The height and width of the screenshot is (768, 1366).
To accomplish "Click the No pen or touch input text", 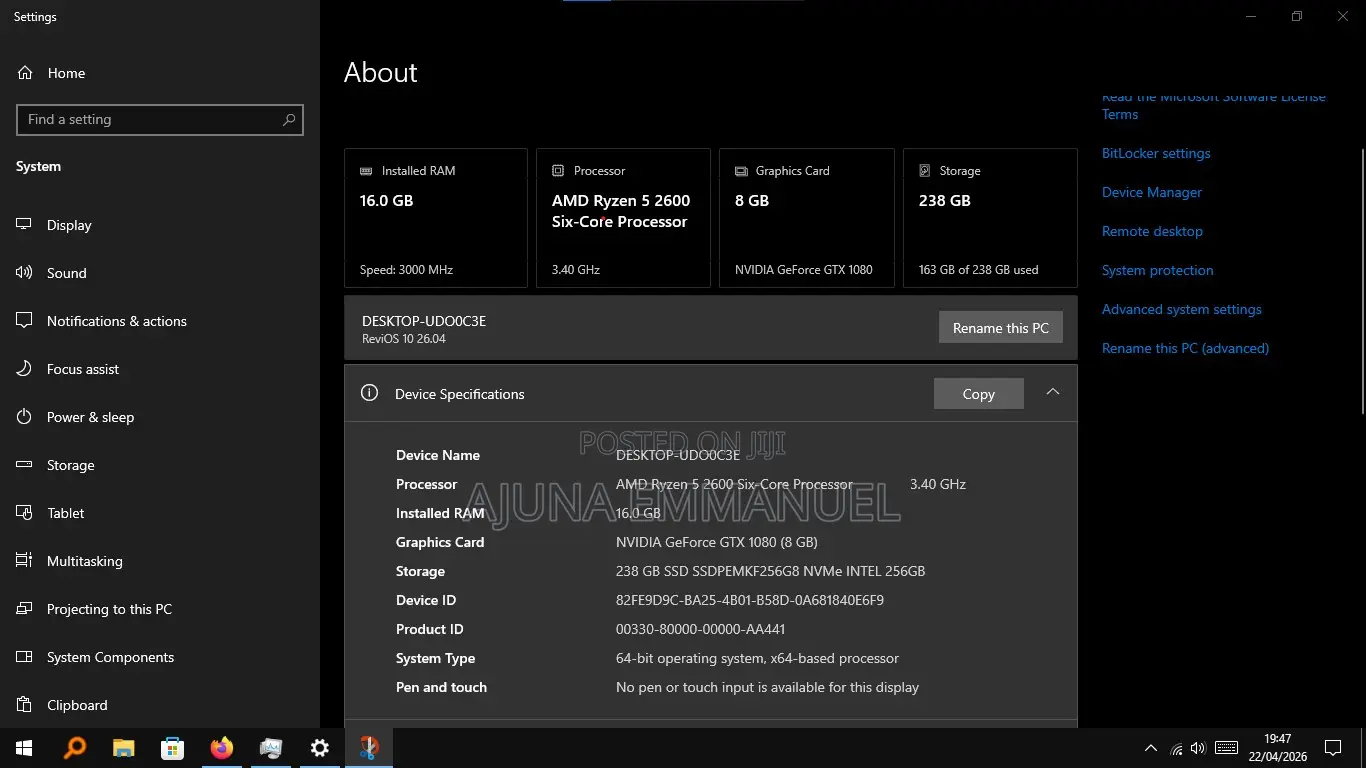I will click(767, 687).
